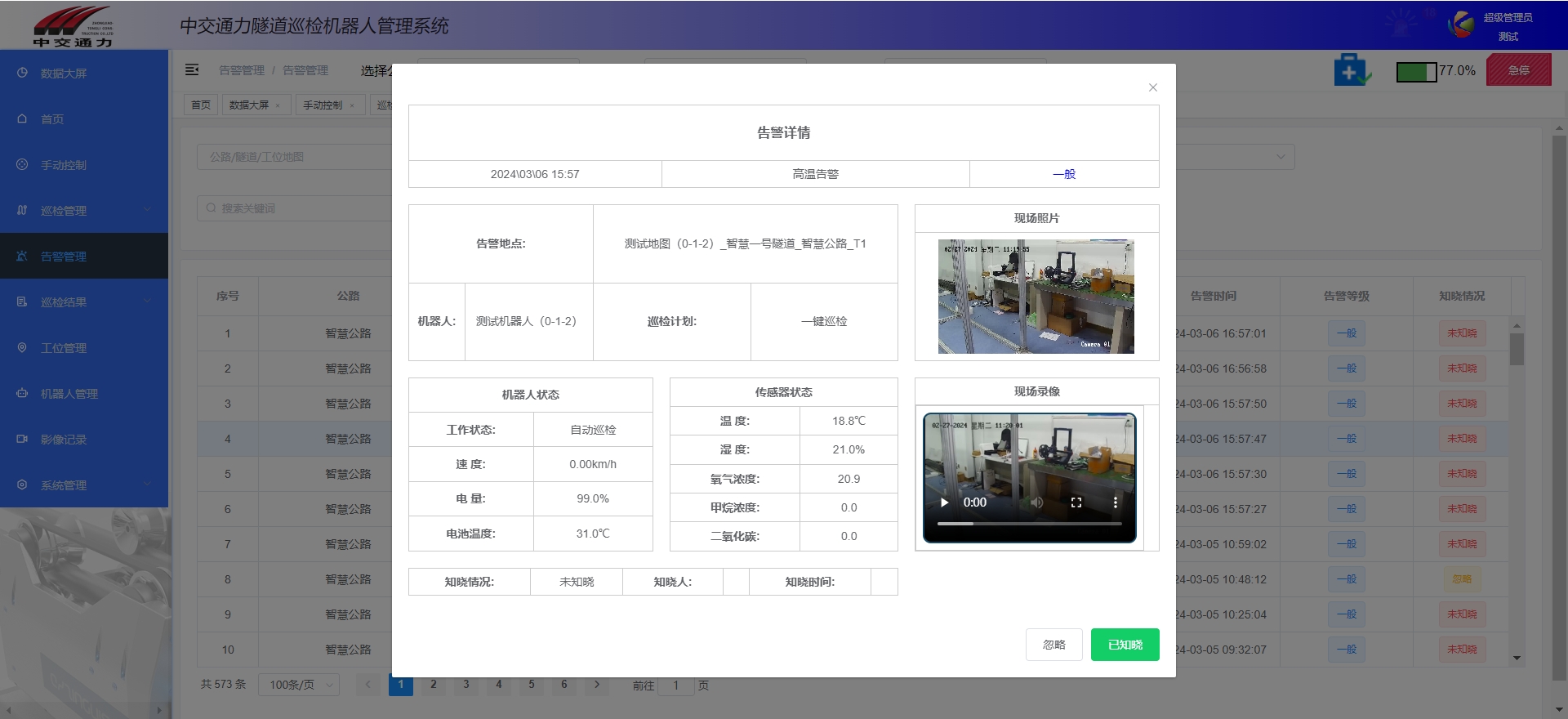Viewport: 1568px width, 719px height.
Task: Click next page arrow
Action: [597, 685]
